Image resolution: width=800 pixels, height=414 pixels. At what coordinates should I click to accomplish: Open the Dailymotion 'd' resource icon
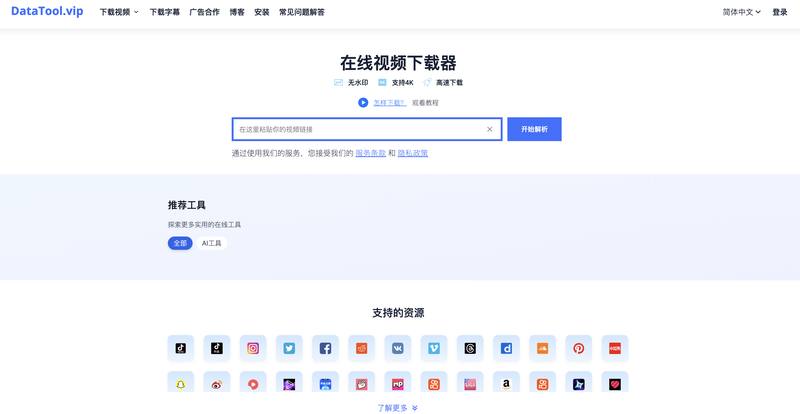[x=507, y=348]
